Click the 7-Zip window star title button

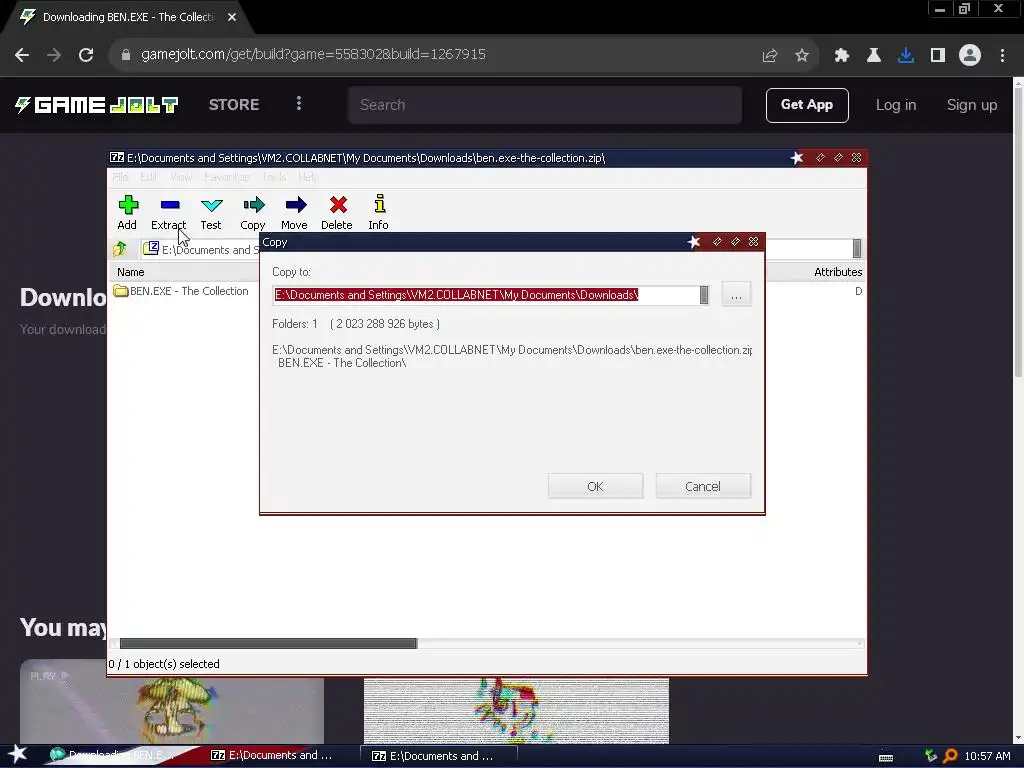[x=797, y=158]
